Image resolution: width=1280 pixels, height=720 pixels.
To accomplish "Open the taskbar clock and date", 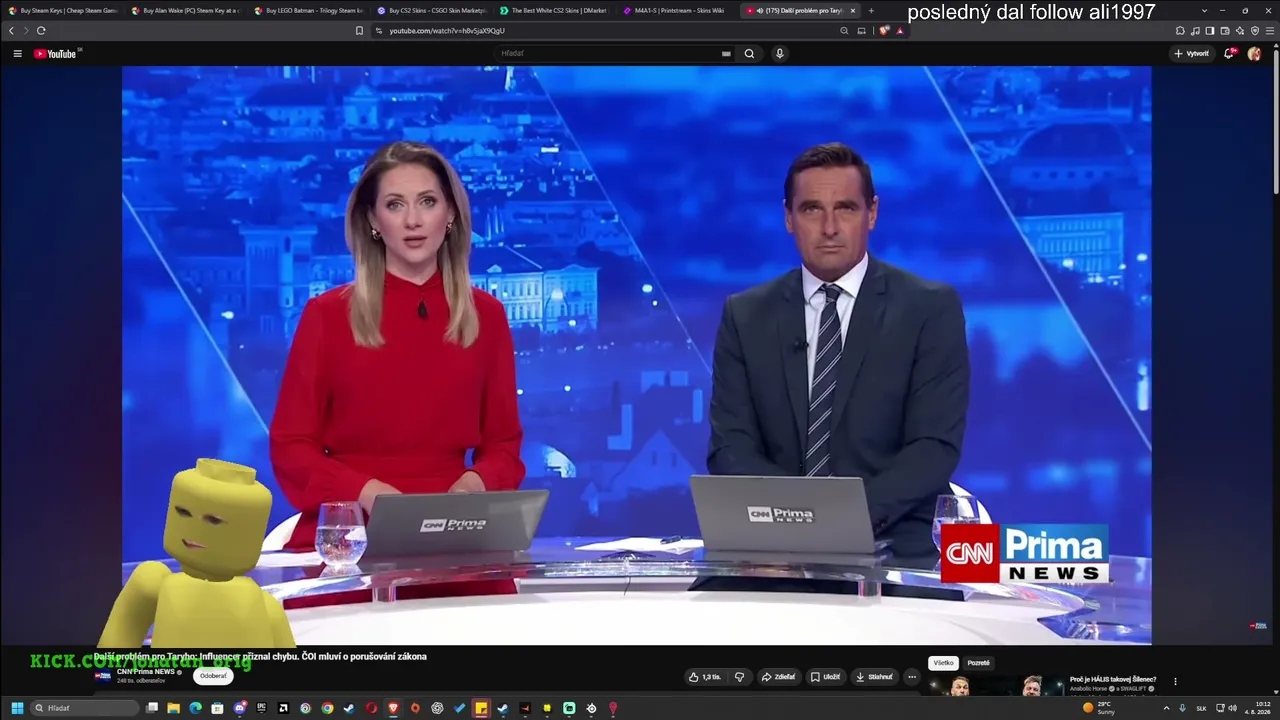I will (x=1257, y=708).
